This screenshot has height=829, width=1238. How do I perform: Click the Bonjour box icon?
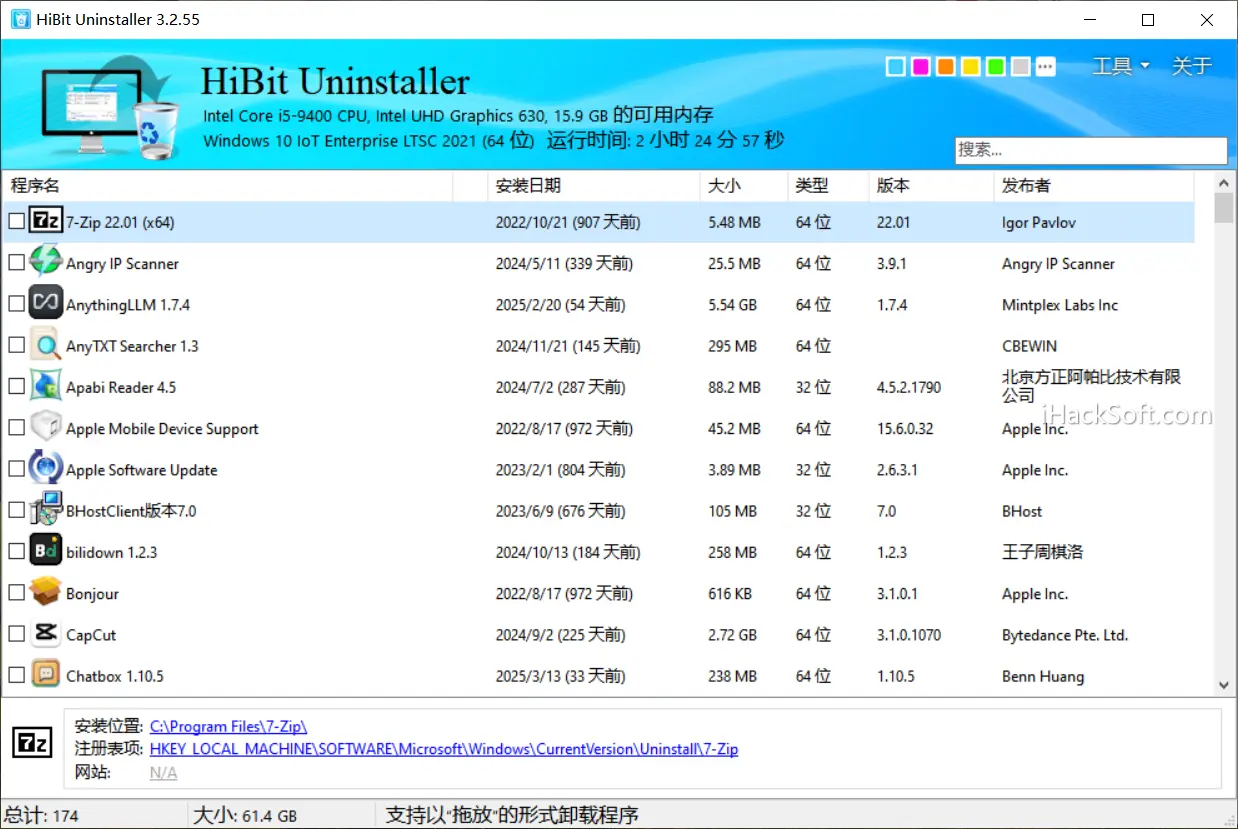coord(45,593)
